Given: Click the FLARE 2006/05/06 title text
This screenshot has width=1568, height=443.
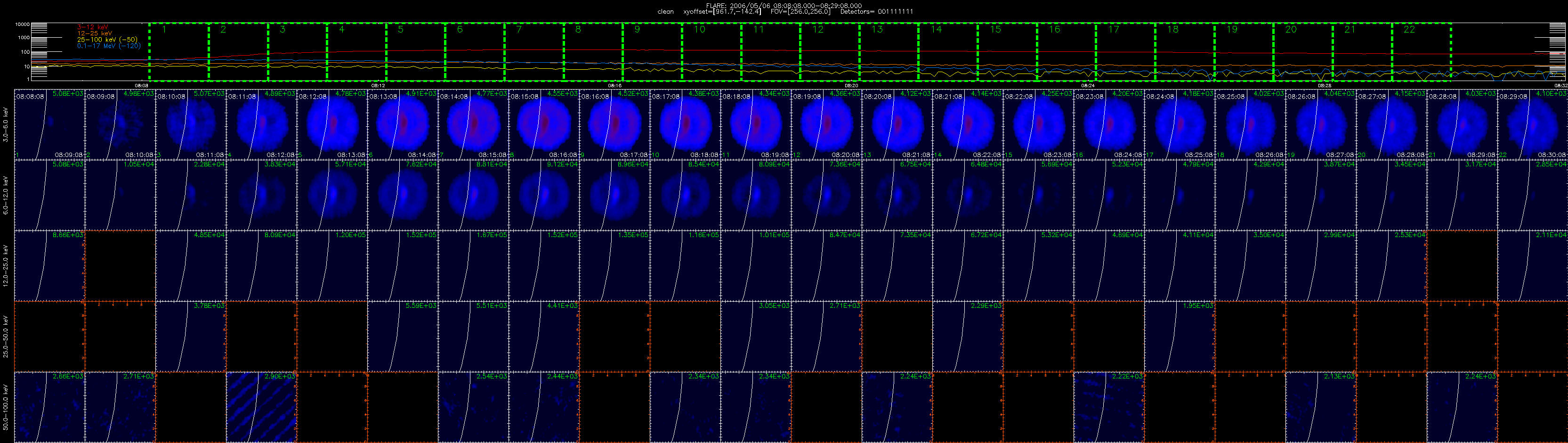Looking at the screenshot, I should pyautogui.click(x=784, y=6).
